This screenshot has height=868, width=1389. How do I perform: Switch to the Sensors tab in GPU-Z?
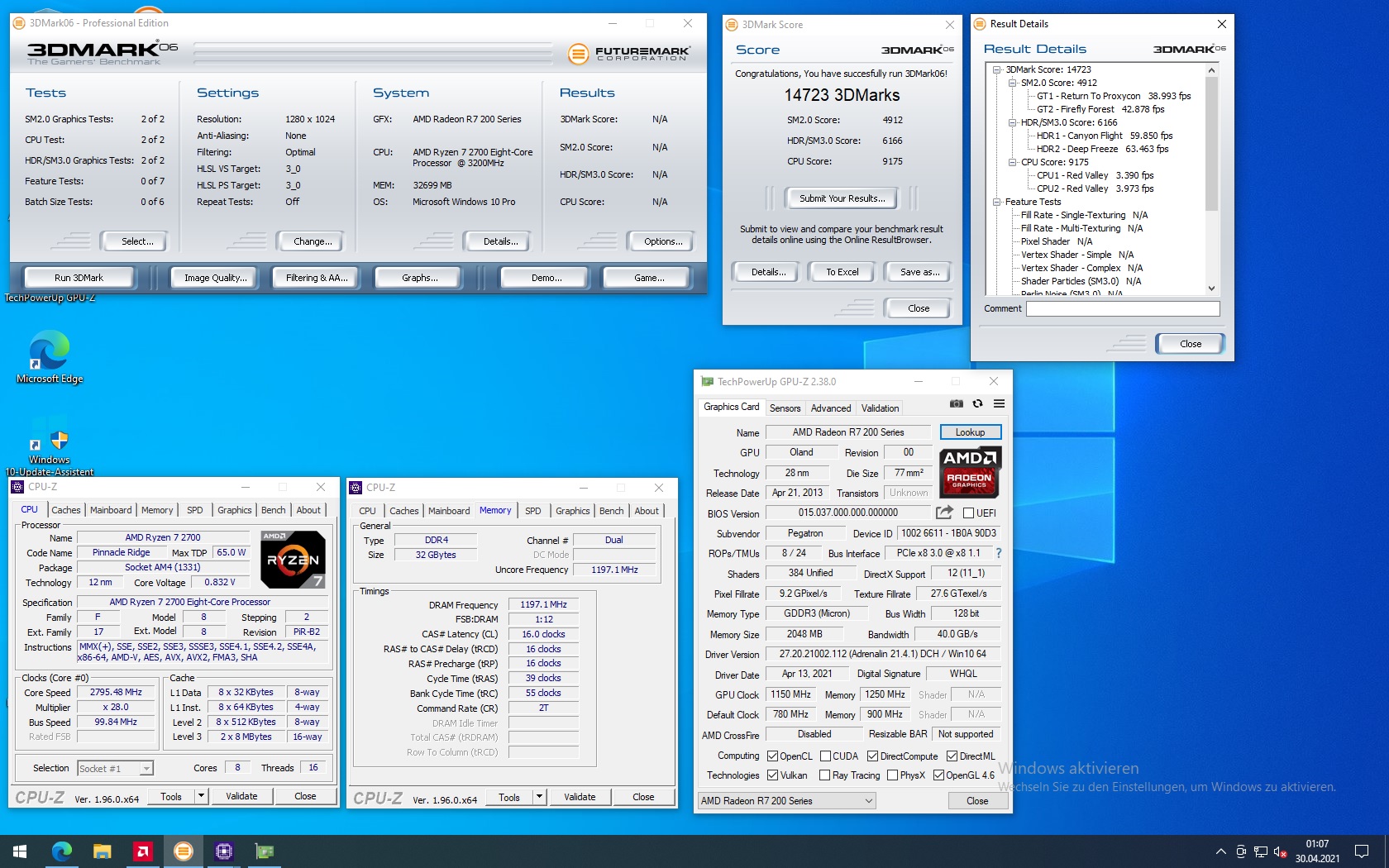(x=785, y=408)
